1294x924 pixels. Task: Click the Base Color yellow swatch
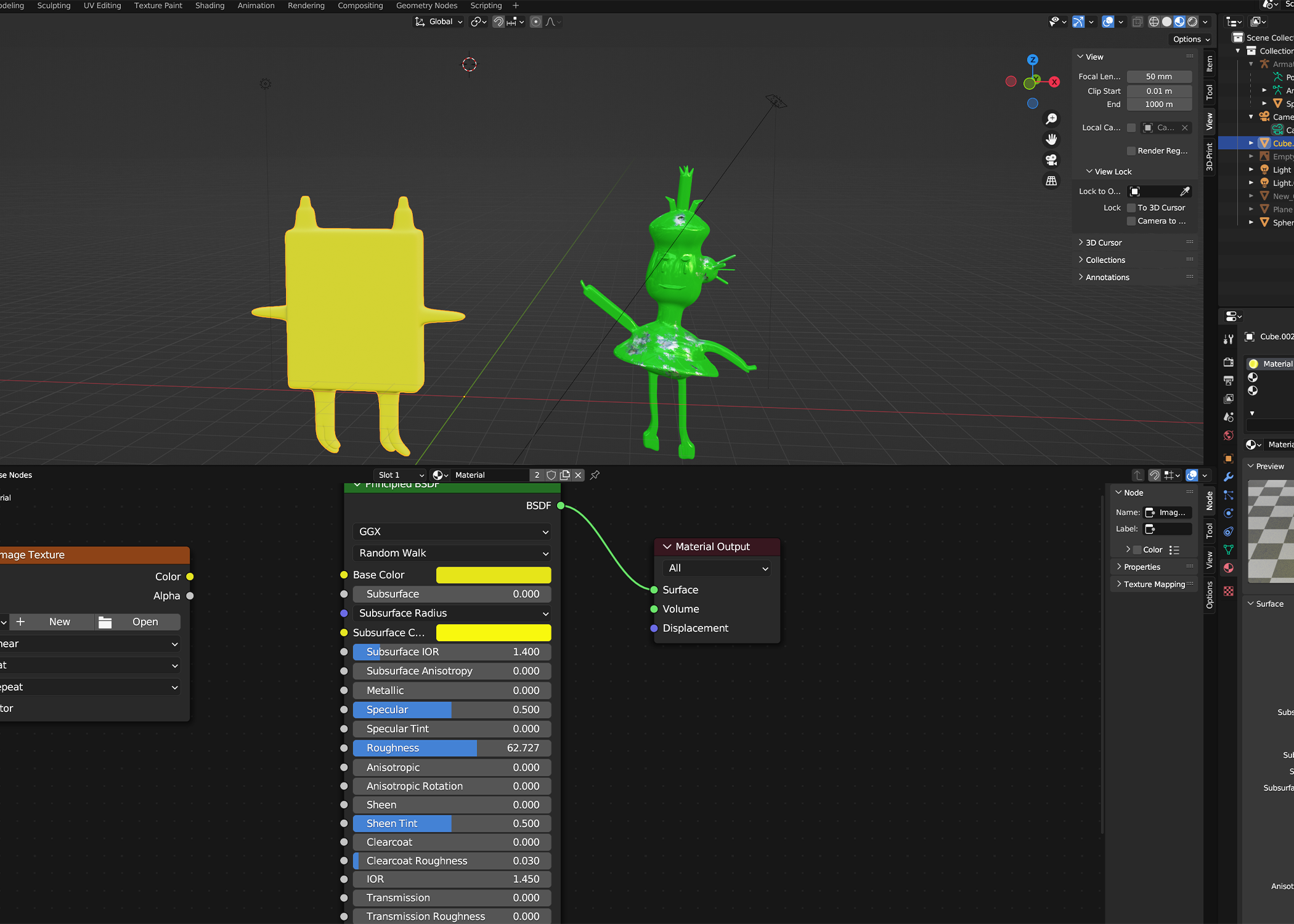point(493,575)
